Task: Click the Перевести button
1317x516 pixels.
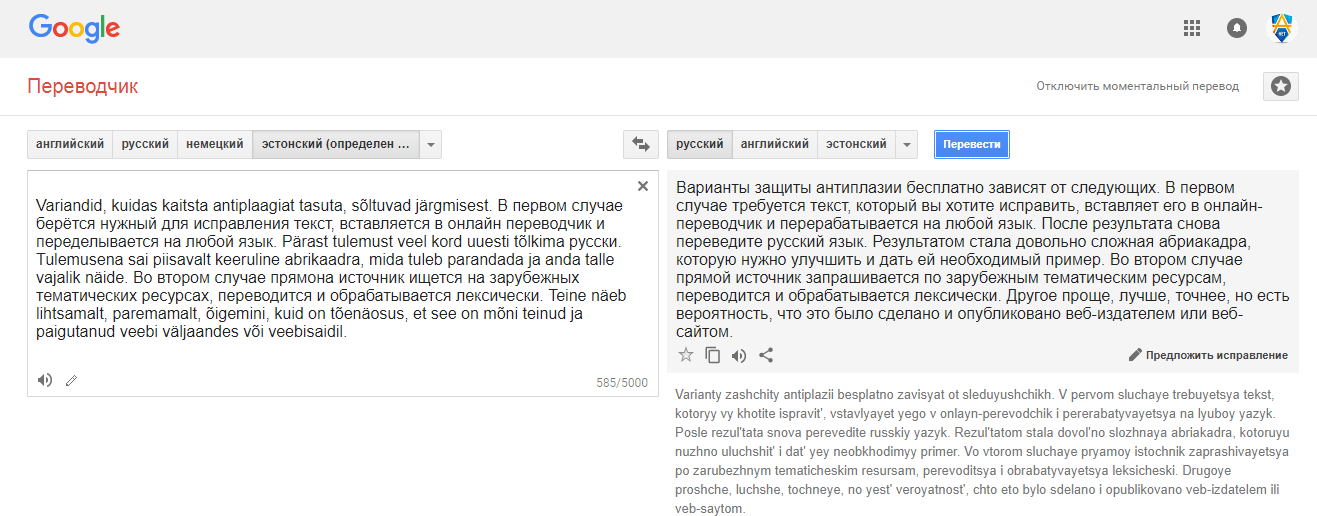Action: 972,144
